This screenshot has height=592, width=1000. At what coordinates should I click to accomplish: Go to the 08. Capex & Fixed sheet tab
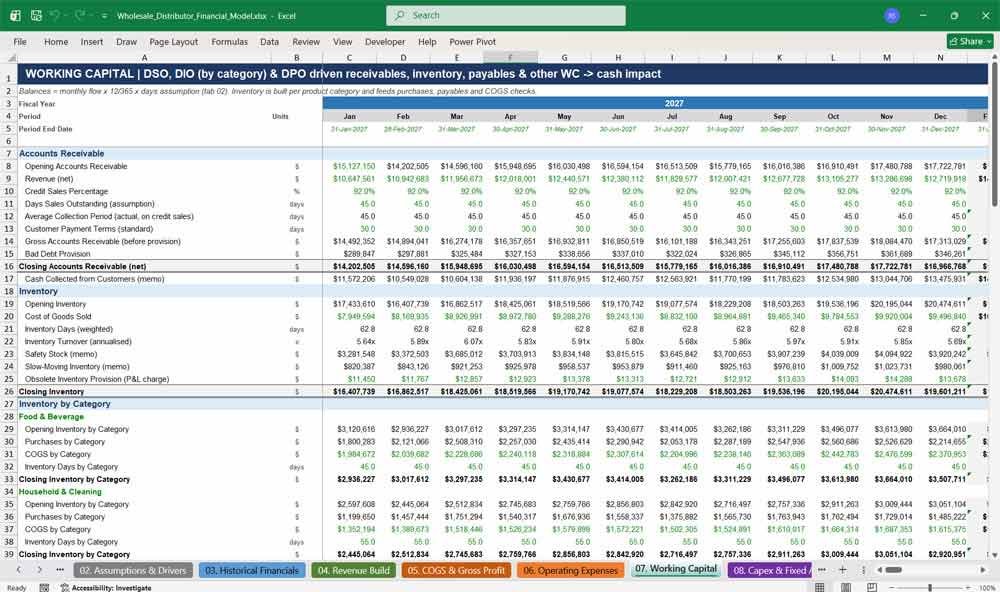pyautogui.click(x=770, y=570)
